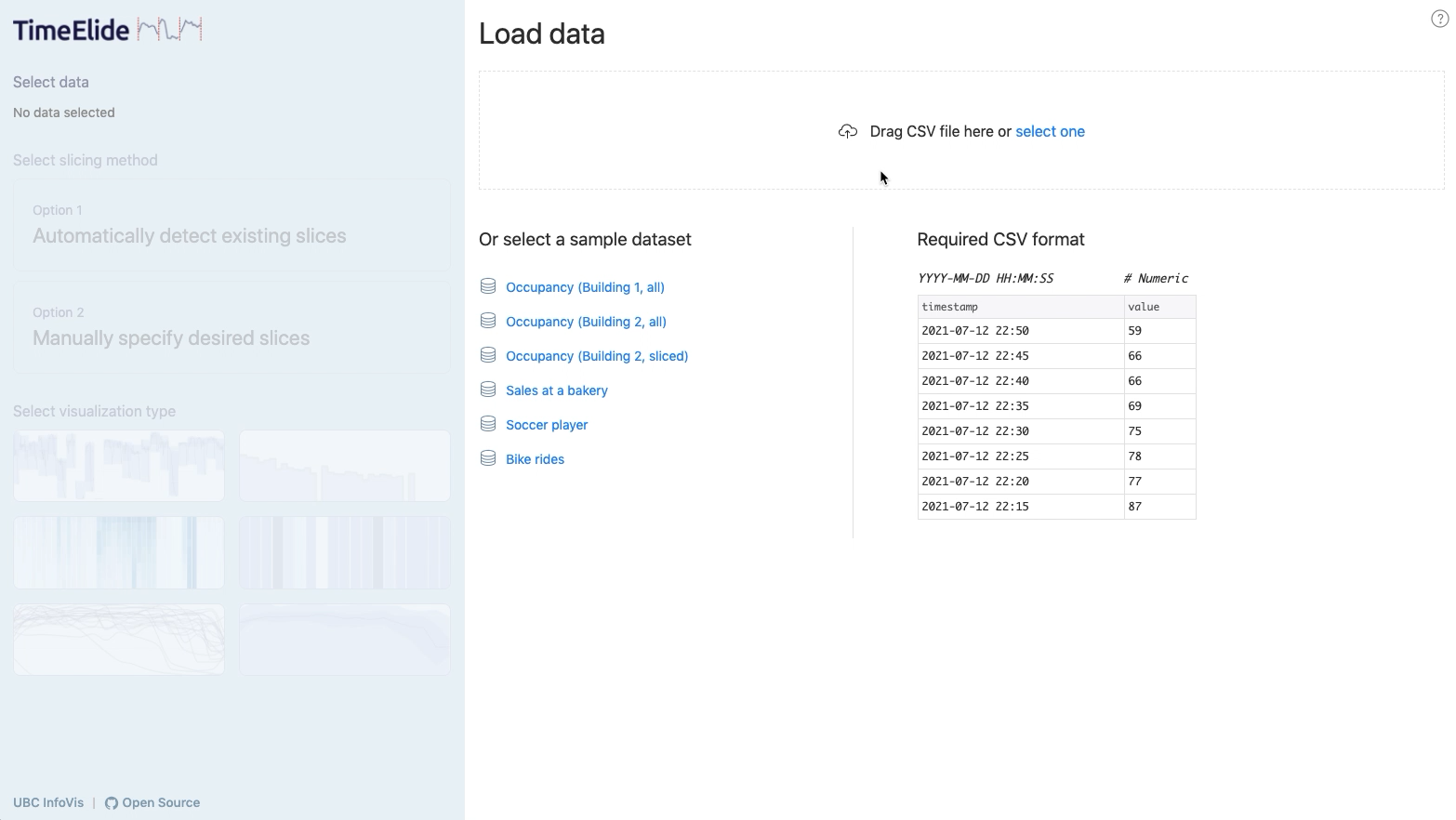Visit the UBC InfoVis link
This screenshot has height=820, width=1456.
(47, 802)
